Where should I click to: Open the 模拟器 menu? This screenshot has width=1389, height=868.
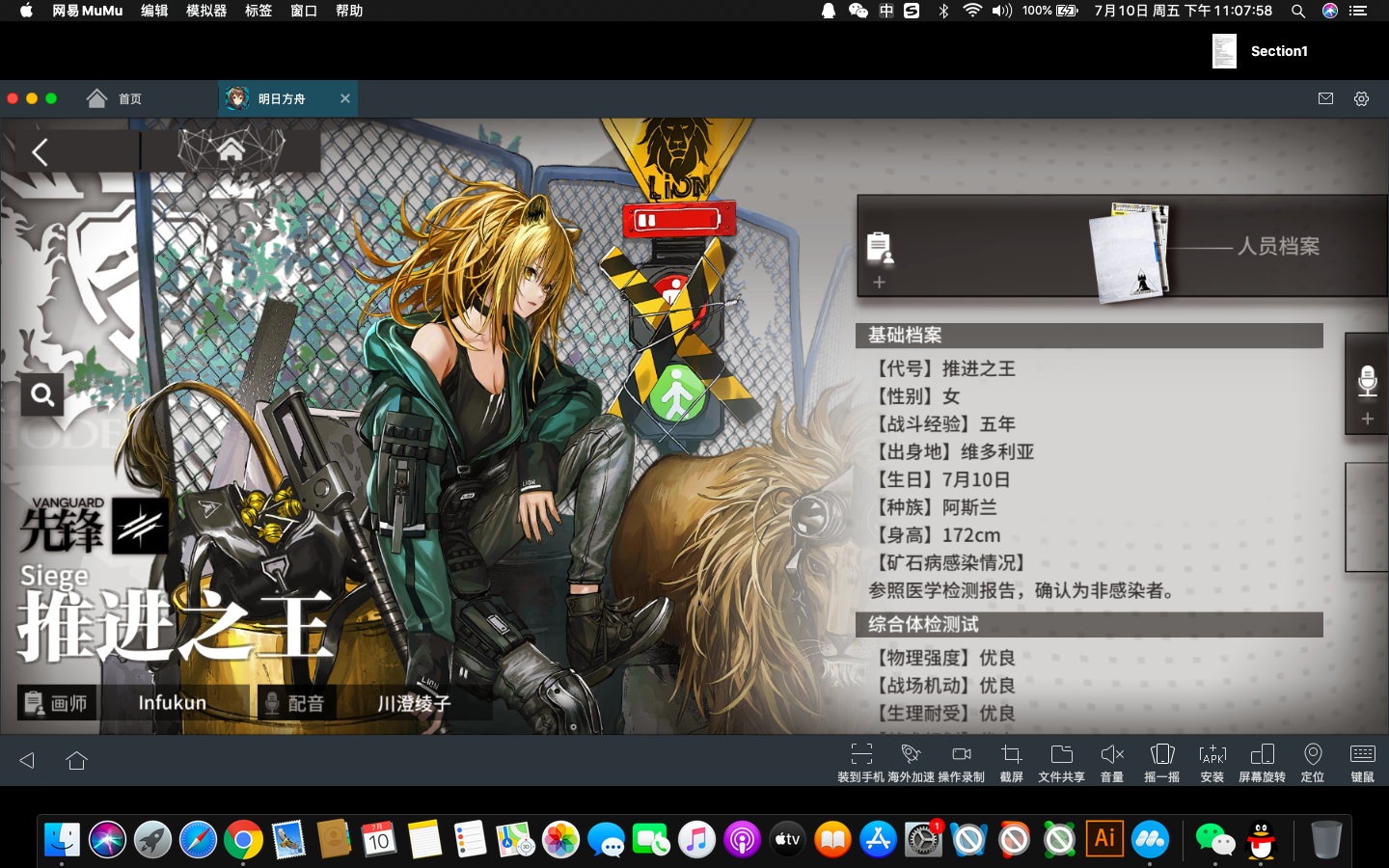(x=206, y=11)
